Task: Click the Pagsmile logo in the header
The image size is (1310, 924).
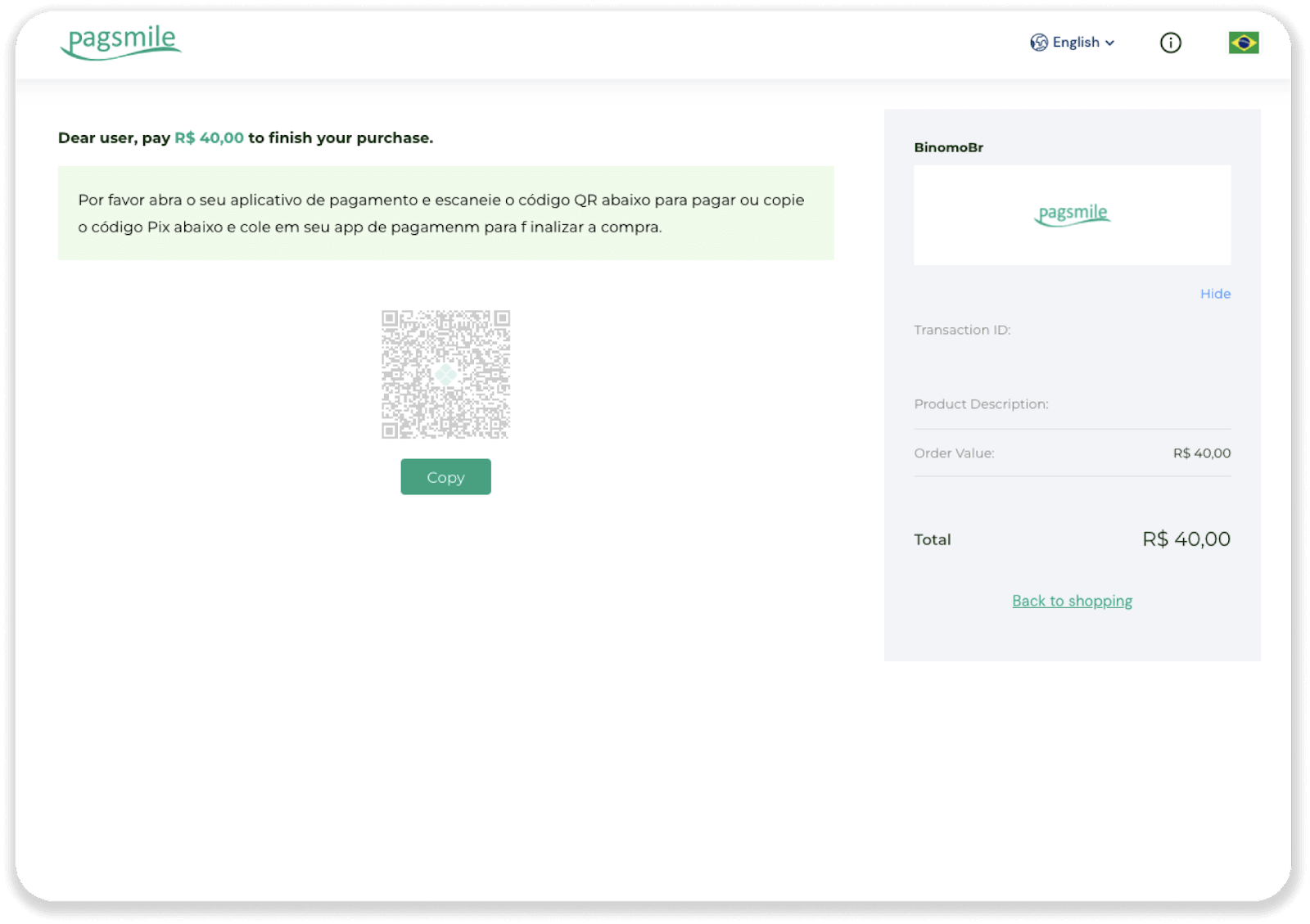Action: tap(120, 43)
